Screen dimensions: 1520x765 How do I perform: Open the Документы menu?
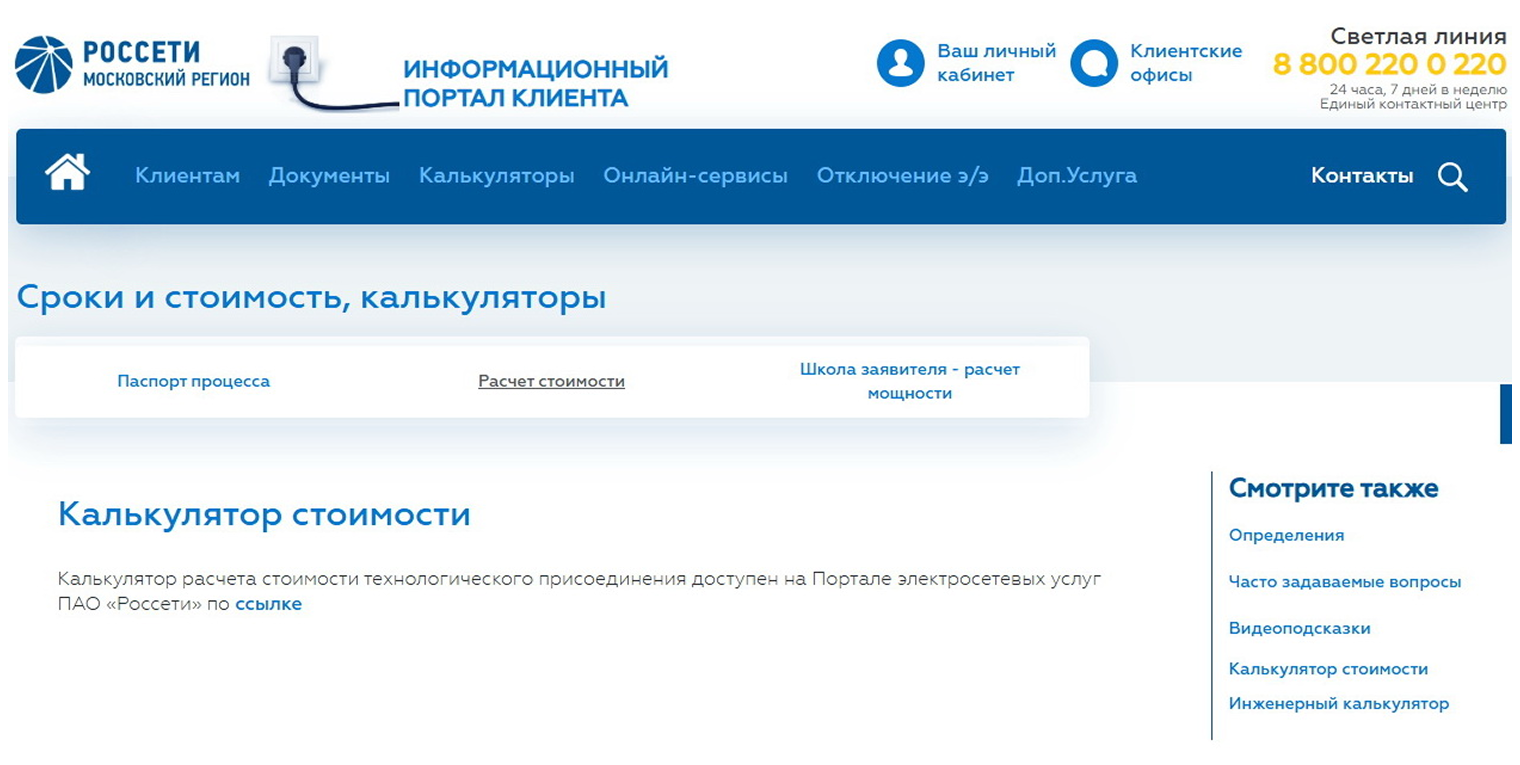(x=330, y=176)
